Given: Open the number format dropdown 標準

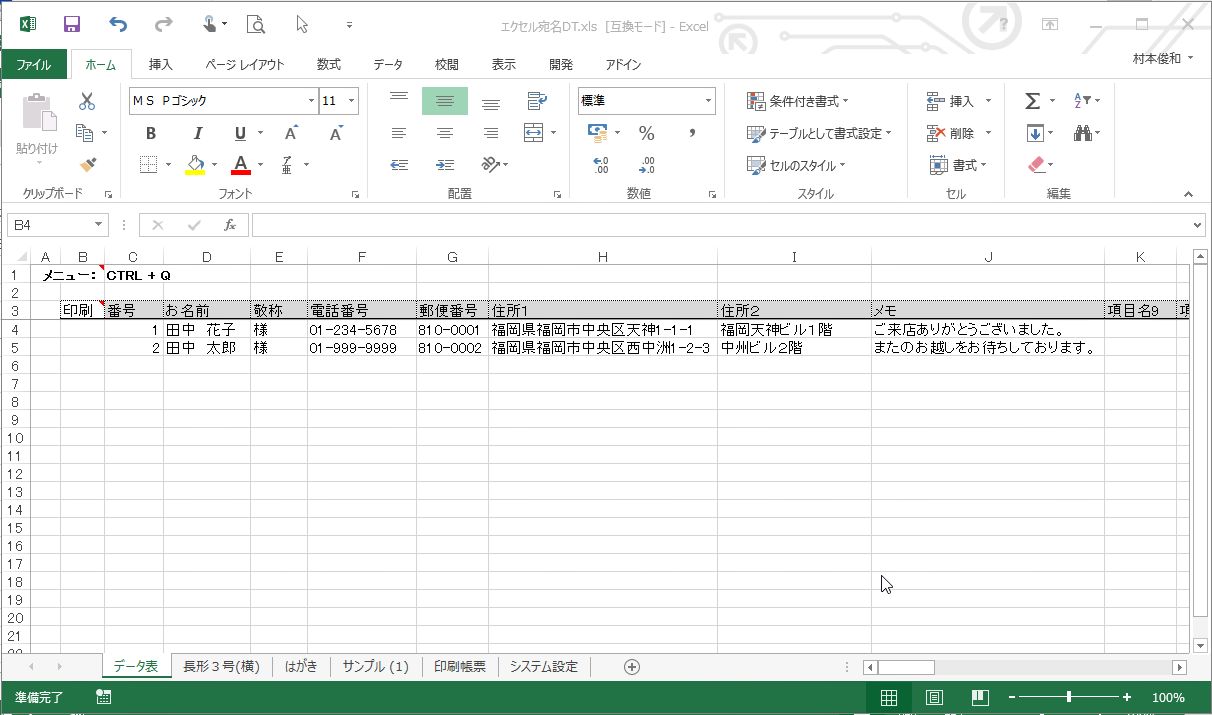Looking at the screenshot, I should click(708, 101).
